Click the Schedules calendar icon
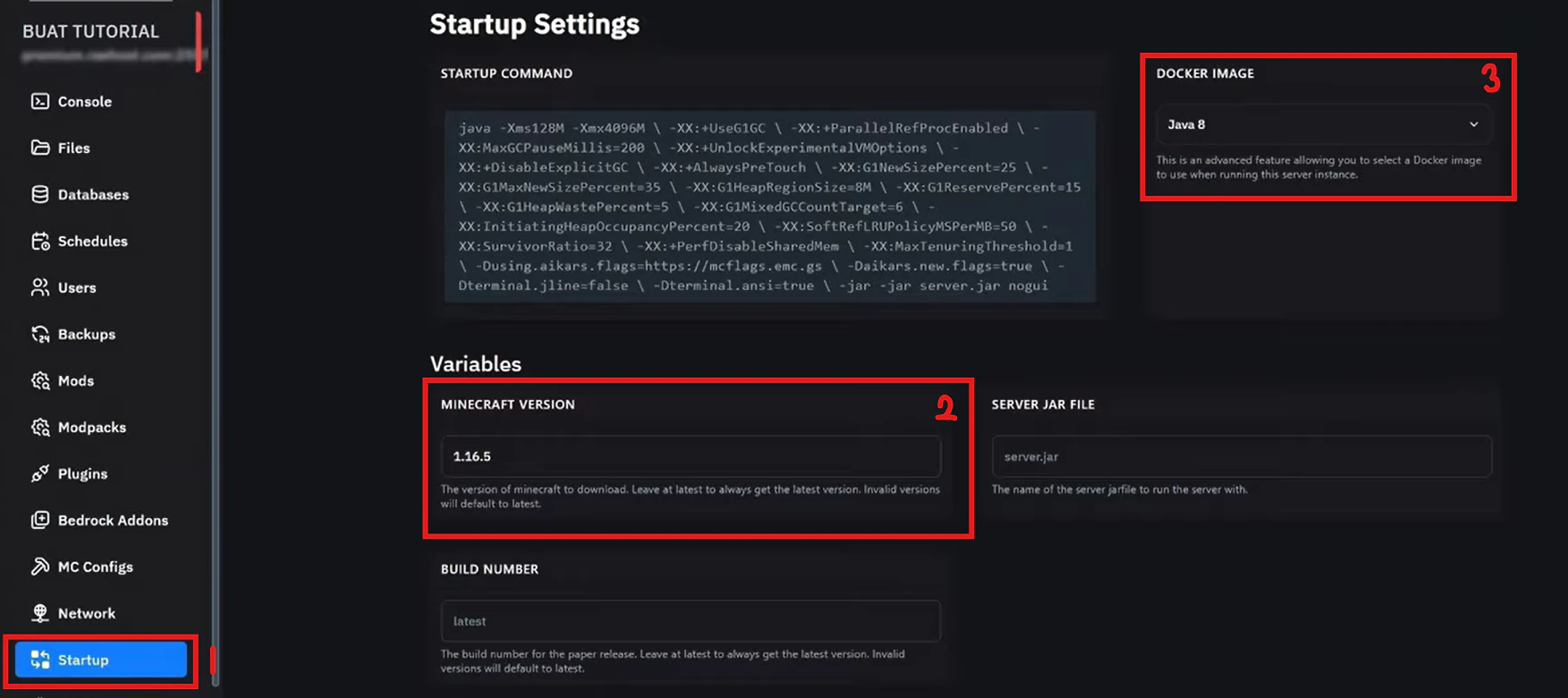The height and width of the screenshot is (698, 1568). click(40, 241)
